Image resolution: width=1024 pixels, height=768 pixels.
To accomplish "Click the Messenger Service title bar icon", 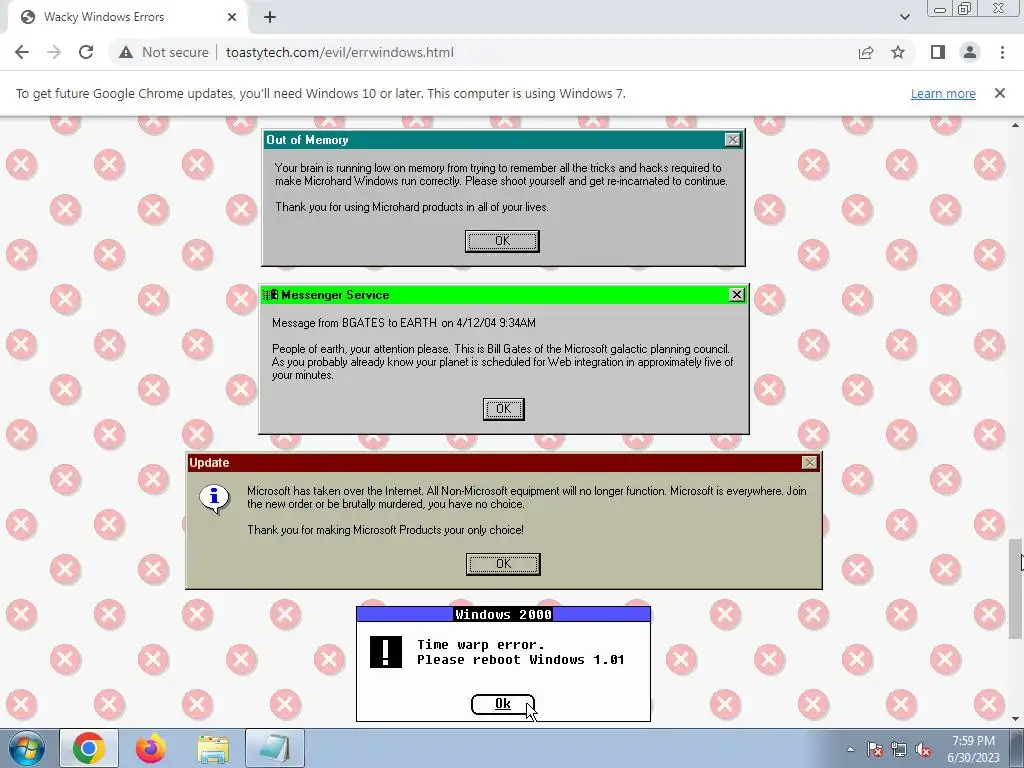I will coord(270,295).
